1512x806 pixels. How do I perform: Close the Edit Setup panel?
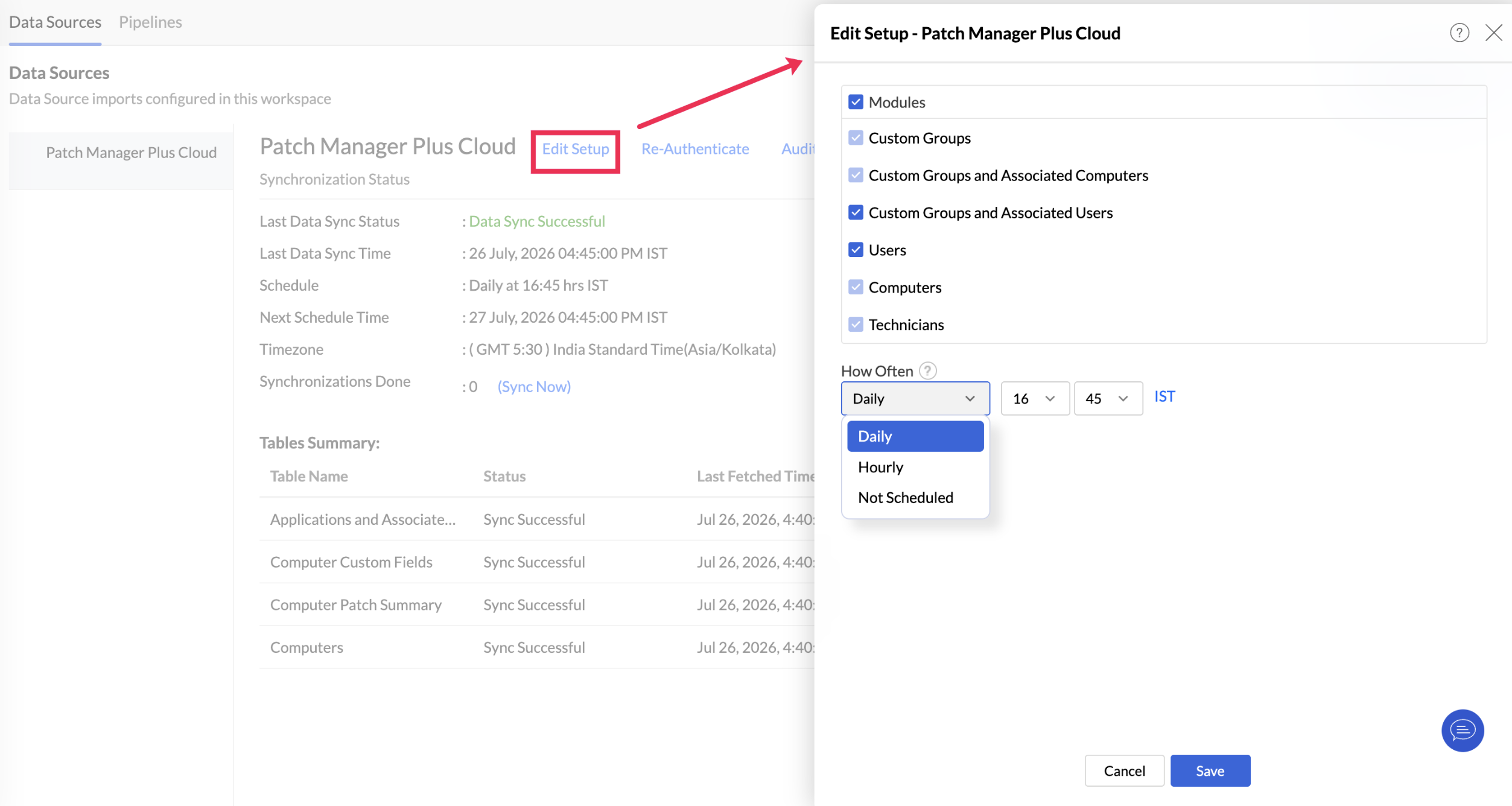click(x=1493, y=33)
